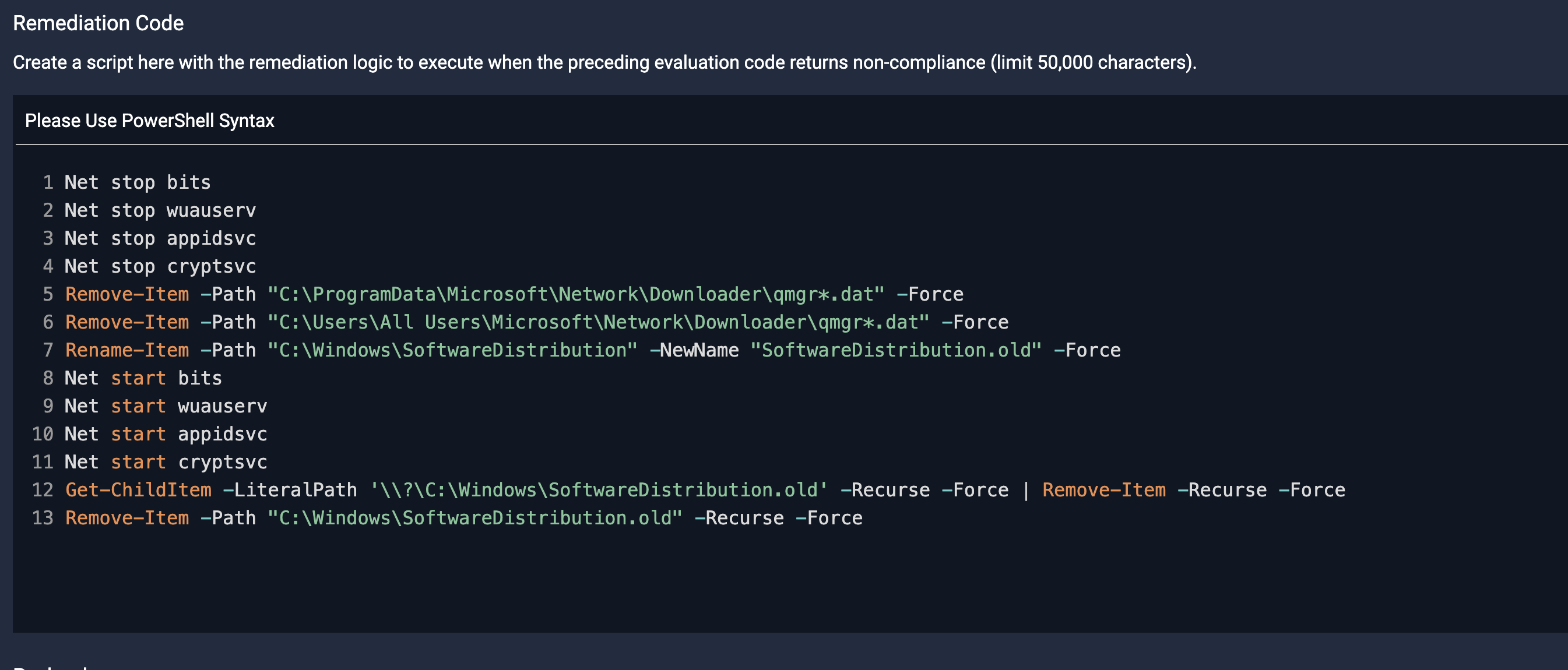Click the -LiteralPath SoftwareDistribution.old string

click(599, 491)
